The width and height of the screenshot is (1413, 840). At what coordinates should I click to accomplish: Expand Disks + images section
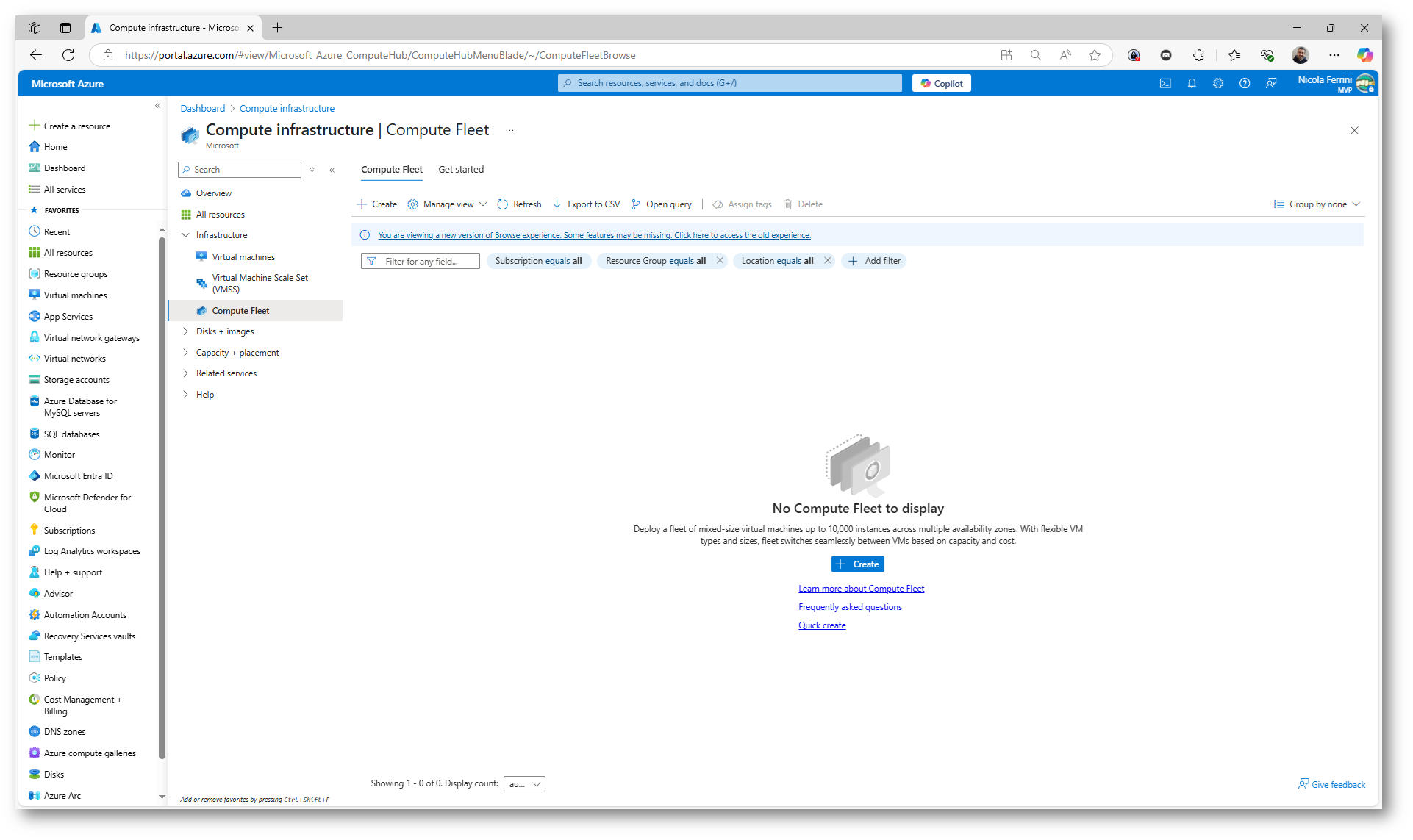(x=185, y=331)
